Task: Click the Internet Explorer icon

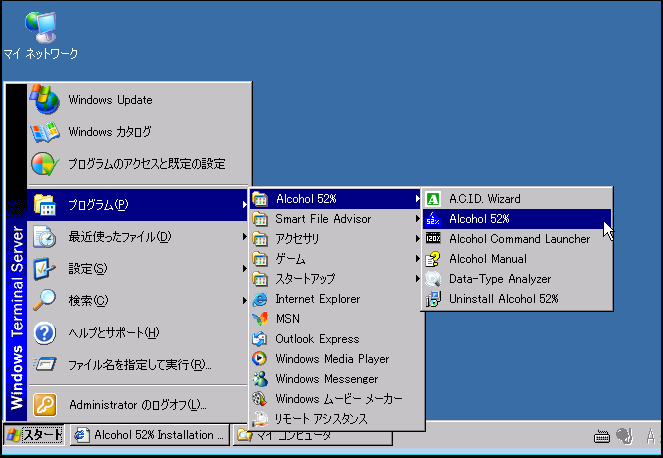Action: pyautogui.click(x=260, y=299)
